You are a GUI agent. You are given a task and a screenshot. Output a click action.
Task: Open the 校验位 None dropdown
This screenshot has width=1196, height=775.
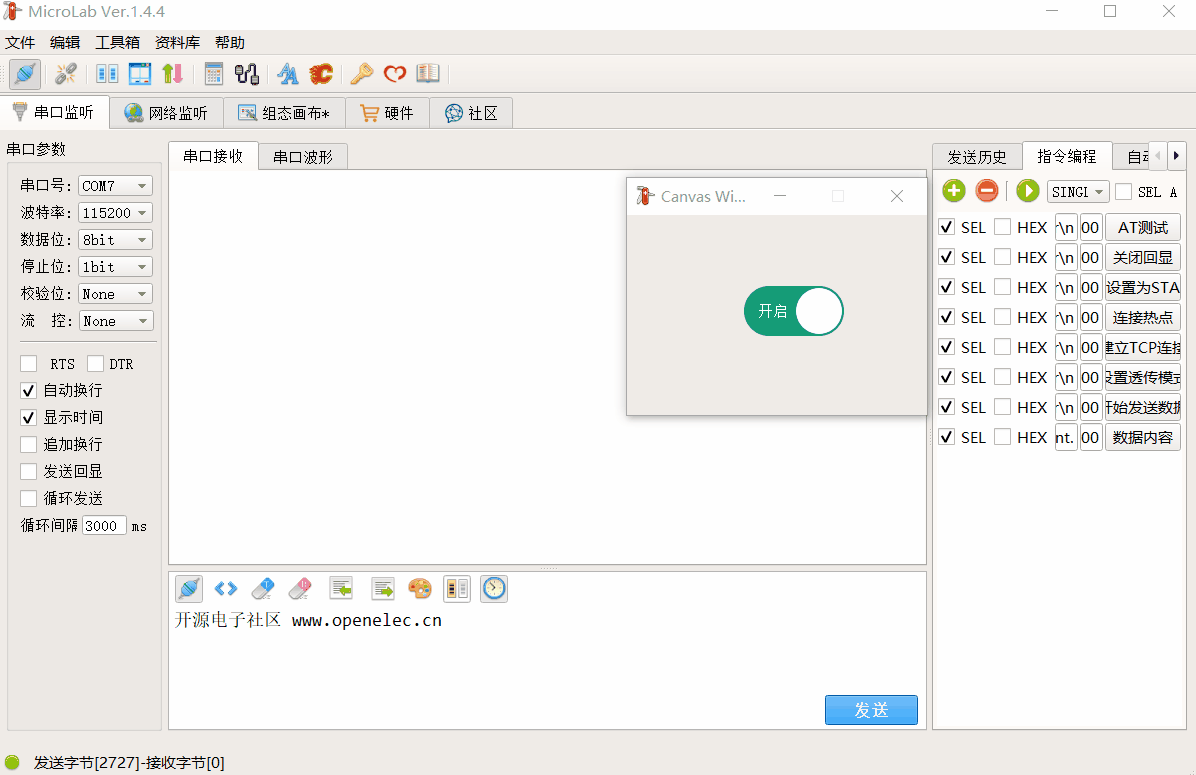coord(116,294)
